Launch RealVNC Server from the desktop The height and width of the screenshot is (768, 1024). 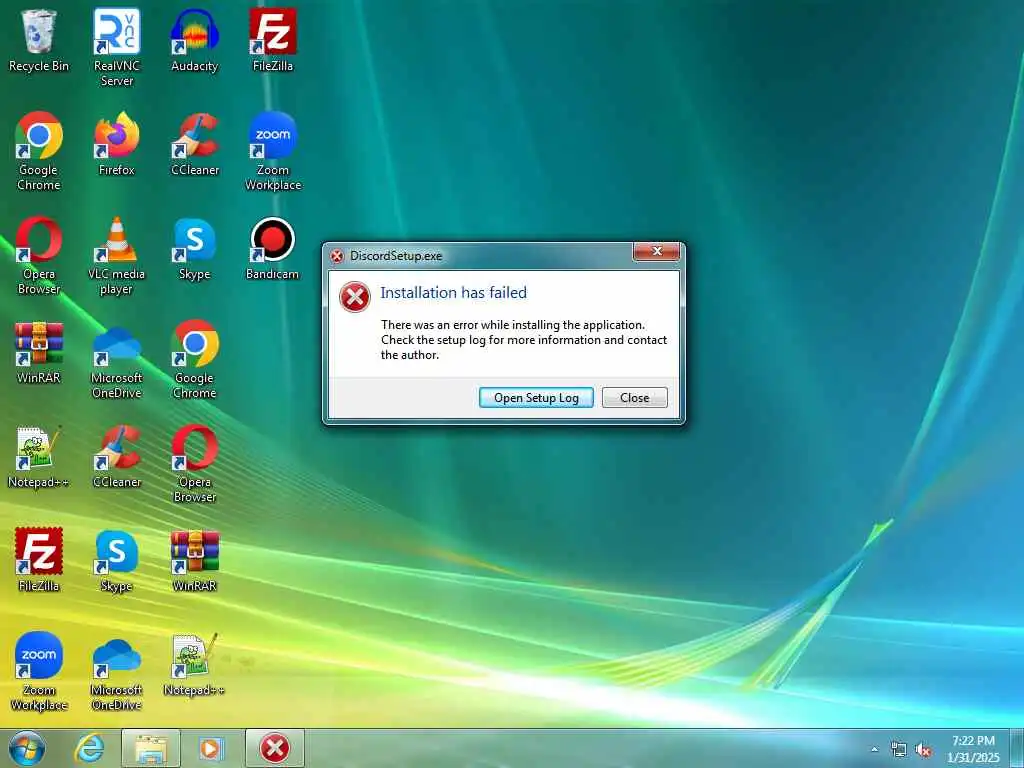[x=116, y=48]
